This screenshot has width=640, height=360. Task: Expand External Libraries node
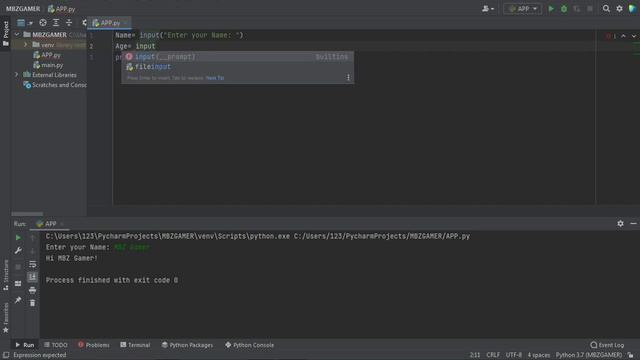[x=16, y=75]
